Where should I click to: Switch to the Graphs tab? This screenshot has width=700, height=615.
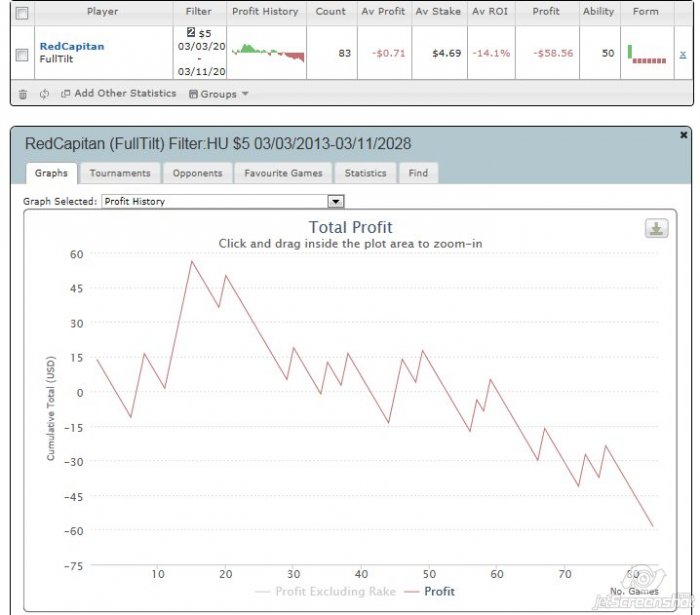[51, 173]
